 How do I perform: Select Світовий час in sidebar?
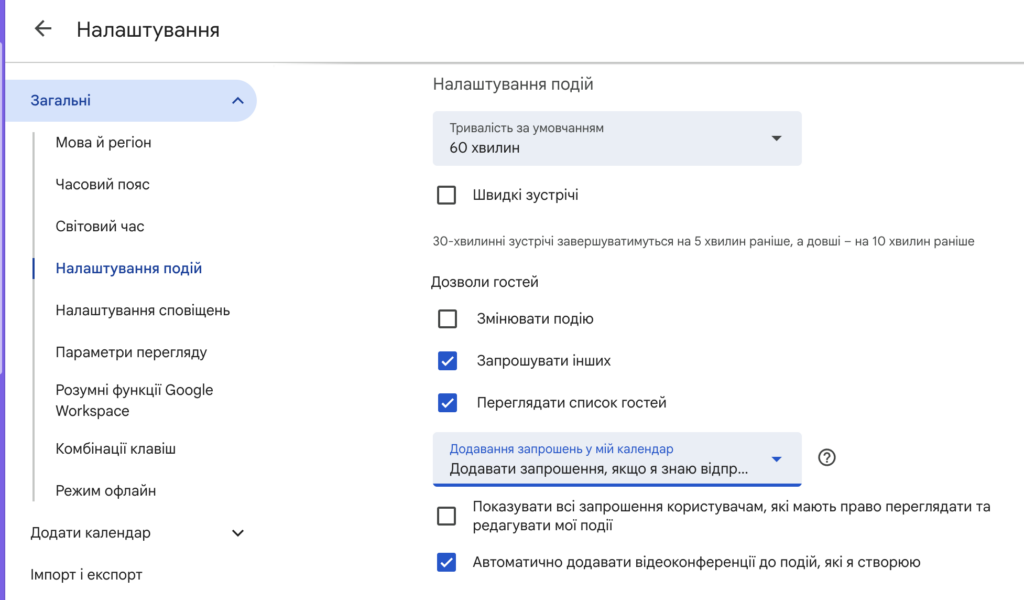(100, 226)
